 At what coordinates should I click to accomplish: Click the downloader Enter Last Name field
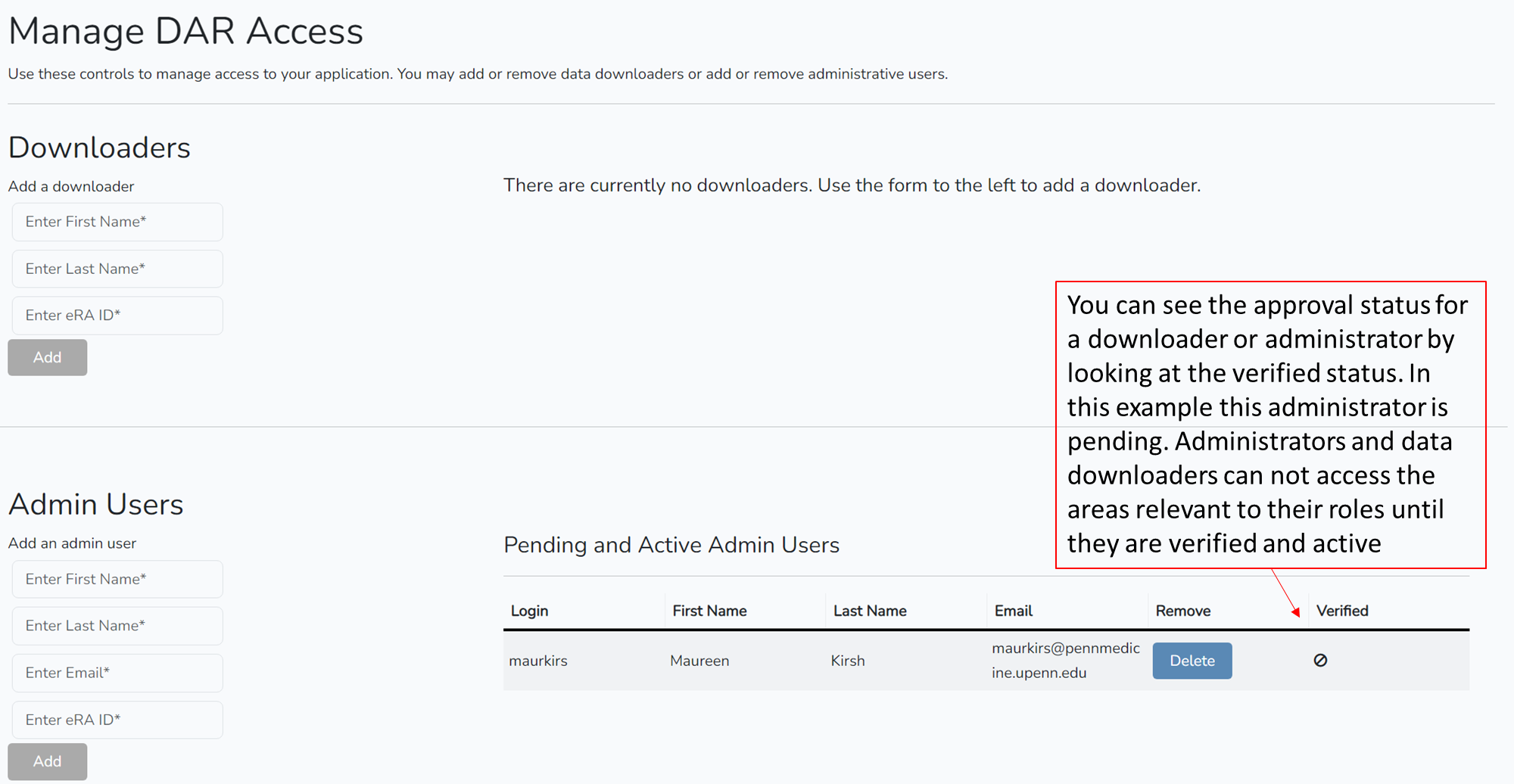pyautogui.click(x=117, y=269)
